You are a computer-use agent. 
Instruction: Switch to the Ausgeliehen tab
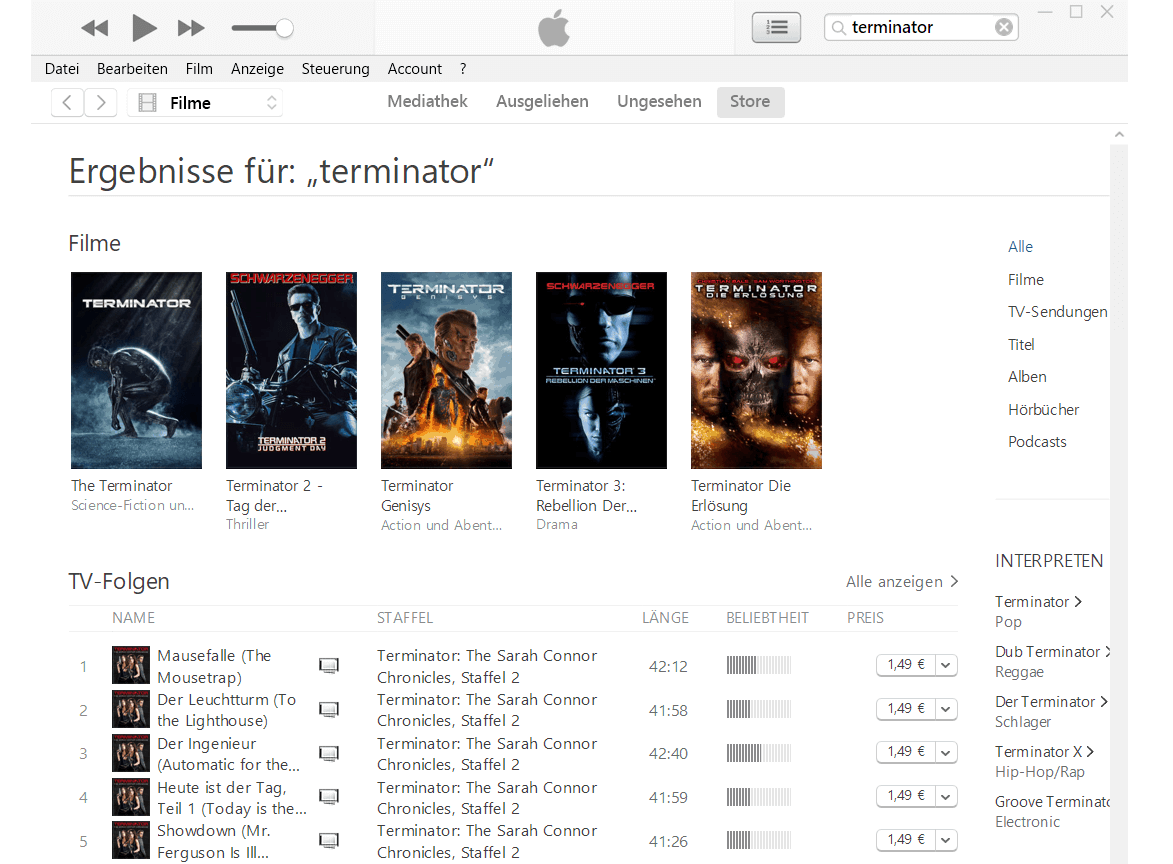[542, 102]
